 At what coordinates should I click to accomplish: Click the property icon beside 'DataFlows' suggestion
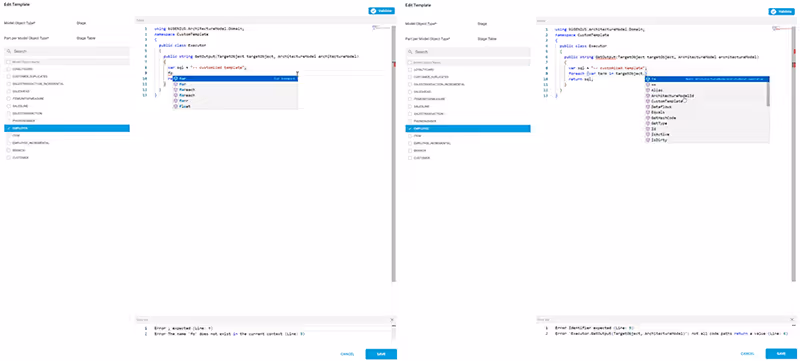pyautogui.click(x=648, y=107)
